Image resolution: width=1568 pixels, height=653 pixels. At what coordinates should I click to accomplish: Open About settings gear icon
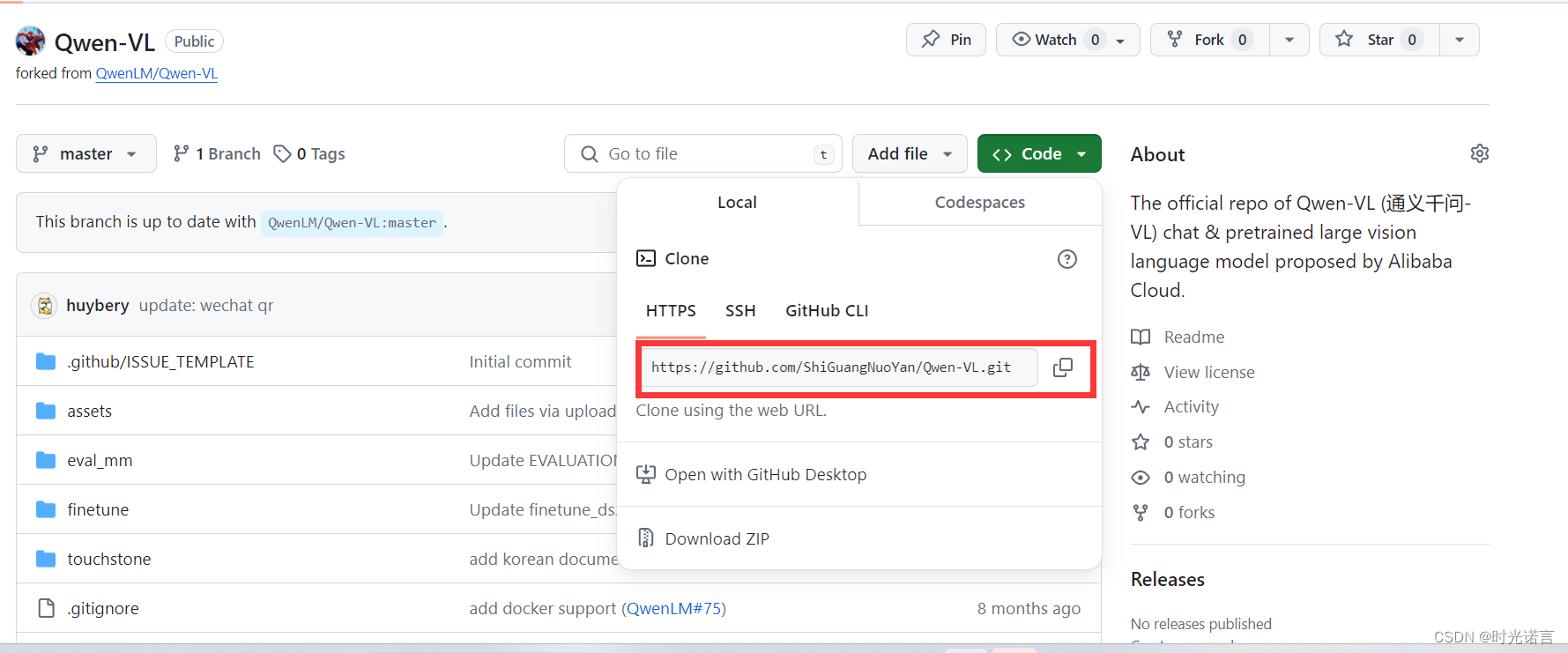pos(1480,153)
